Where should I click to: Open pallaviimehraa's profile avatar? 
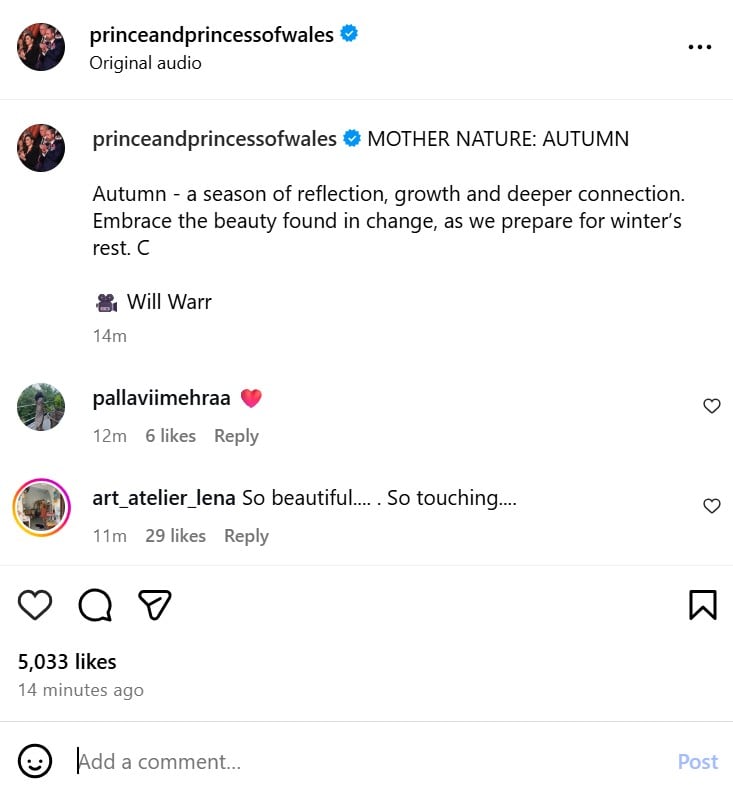click(x=41, y=407)
